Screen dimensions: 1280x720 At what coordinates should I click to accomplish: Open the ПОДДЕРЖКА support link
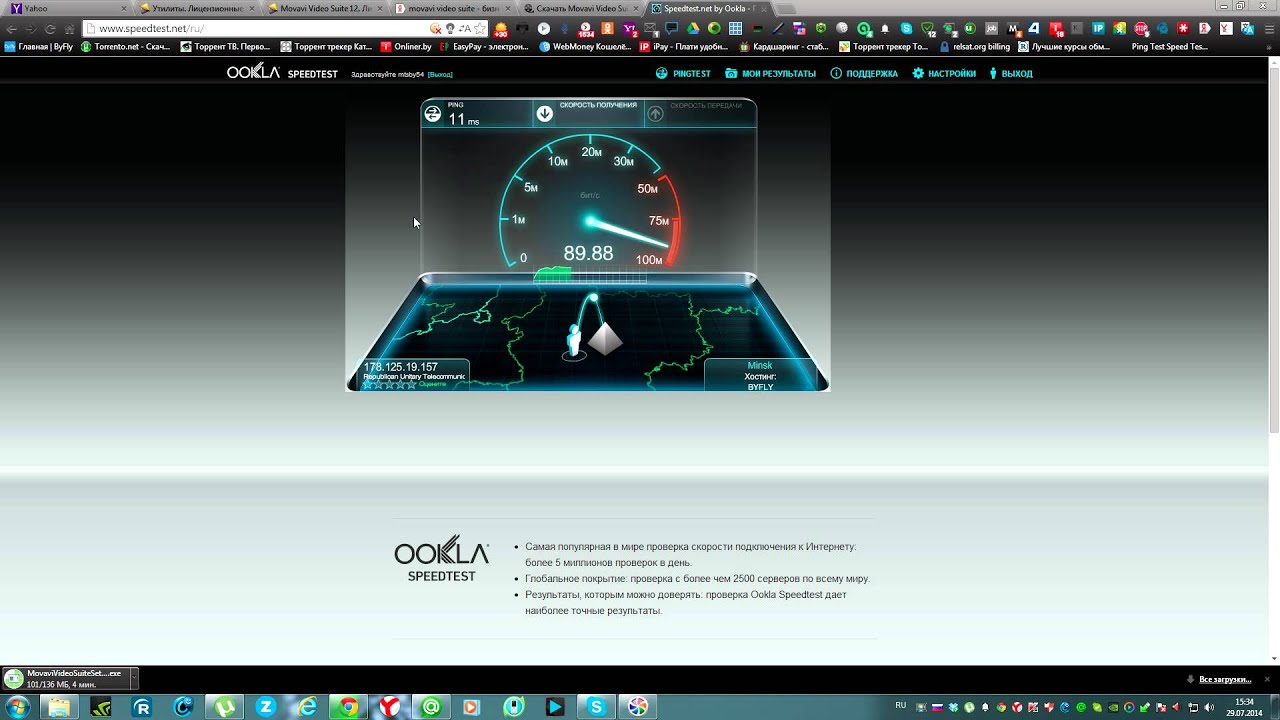click(x=864, y=73)
